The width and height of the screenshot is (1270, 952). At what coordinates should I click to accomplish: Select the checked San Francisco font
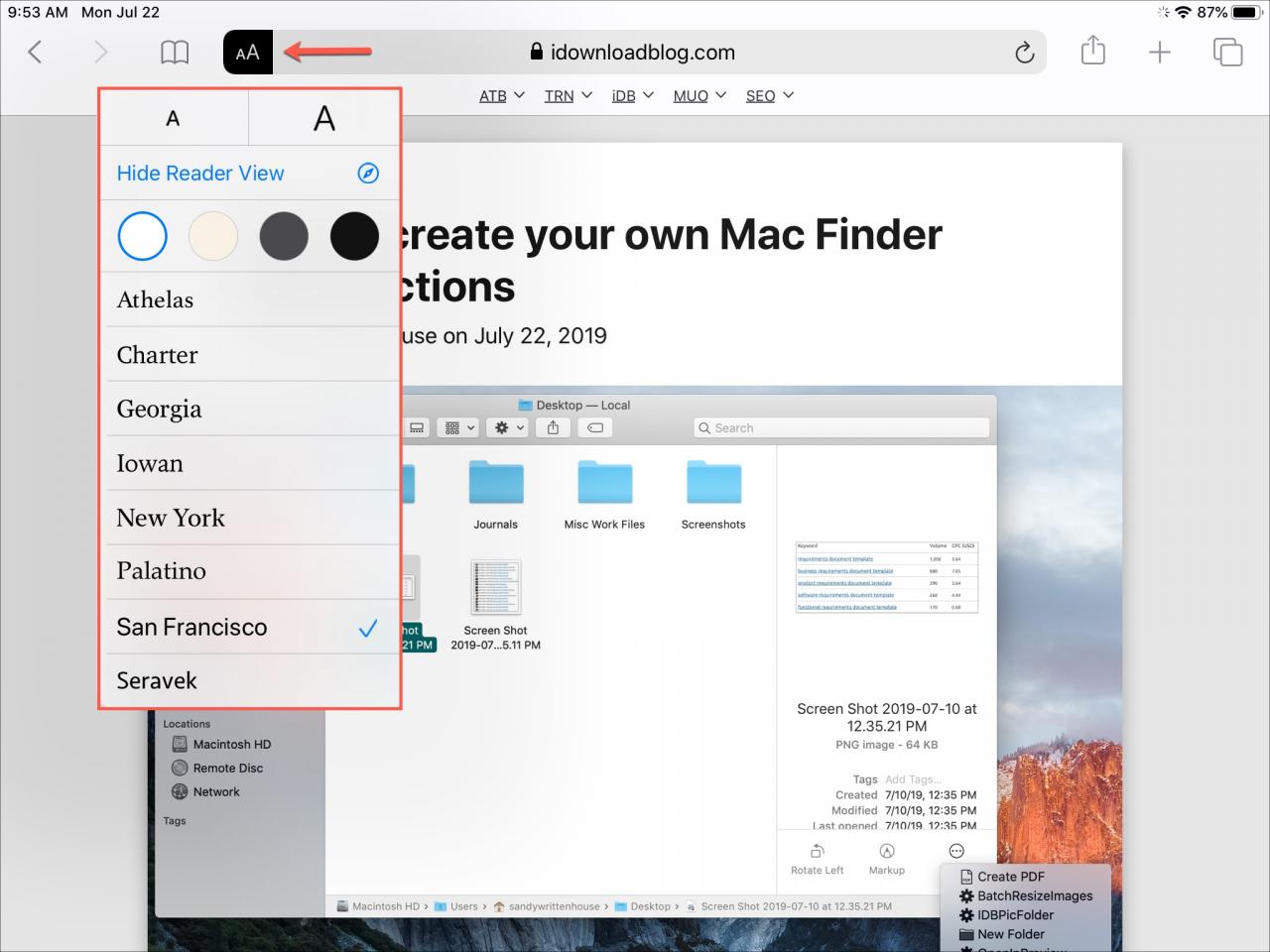click(252, 627)
